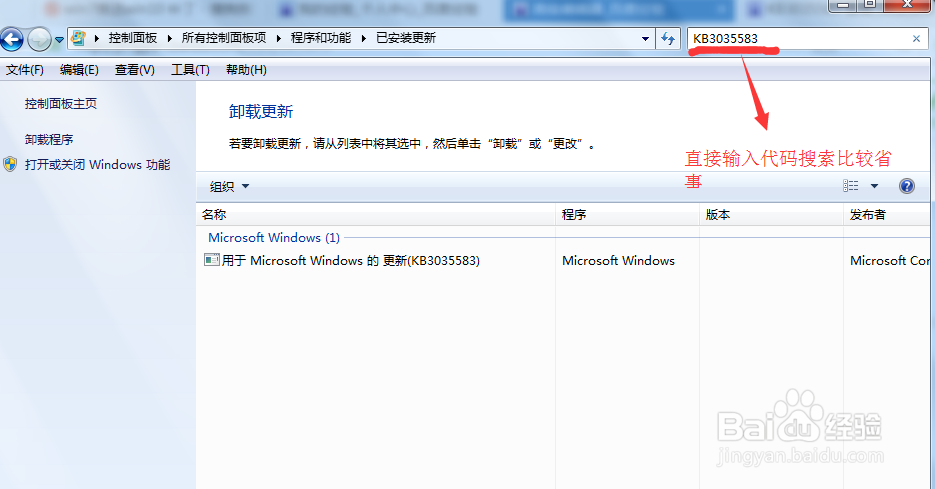Select 程序和功能 in the breadcrumb
The image size is (935, 489).
click(321, 38)
